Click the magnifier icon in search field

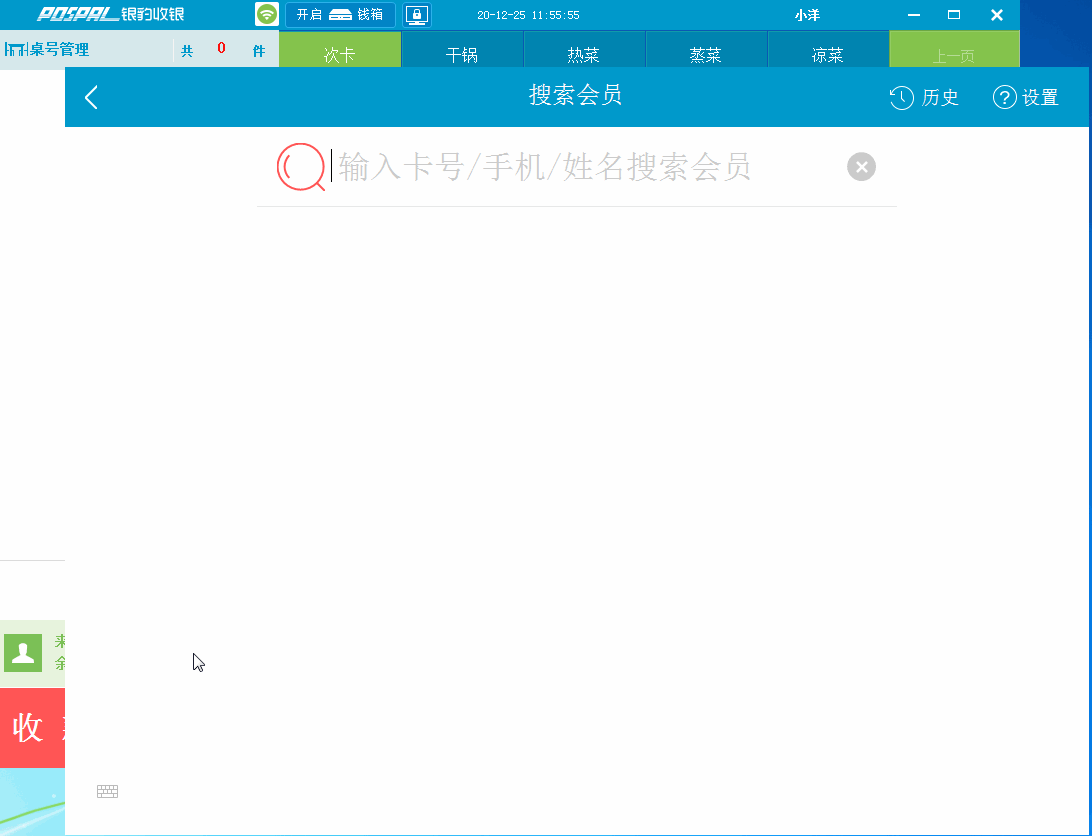(300, 166)
